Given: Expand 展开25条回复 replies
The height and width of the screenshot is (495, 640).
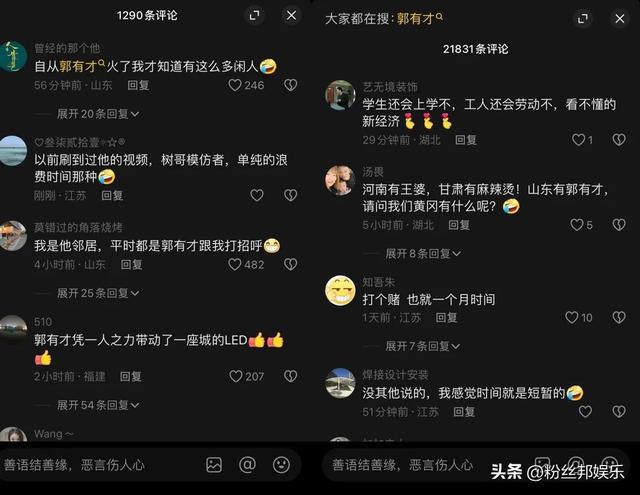Looking at the screenshot, I should click(98, 293).
